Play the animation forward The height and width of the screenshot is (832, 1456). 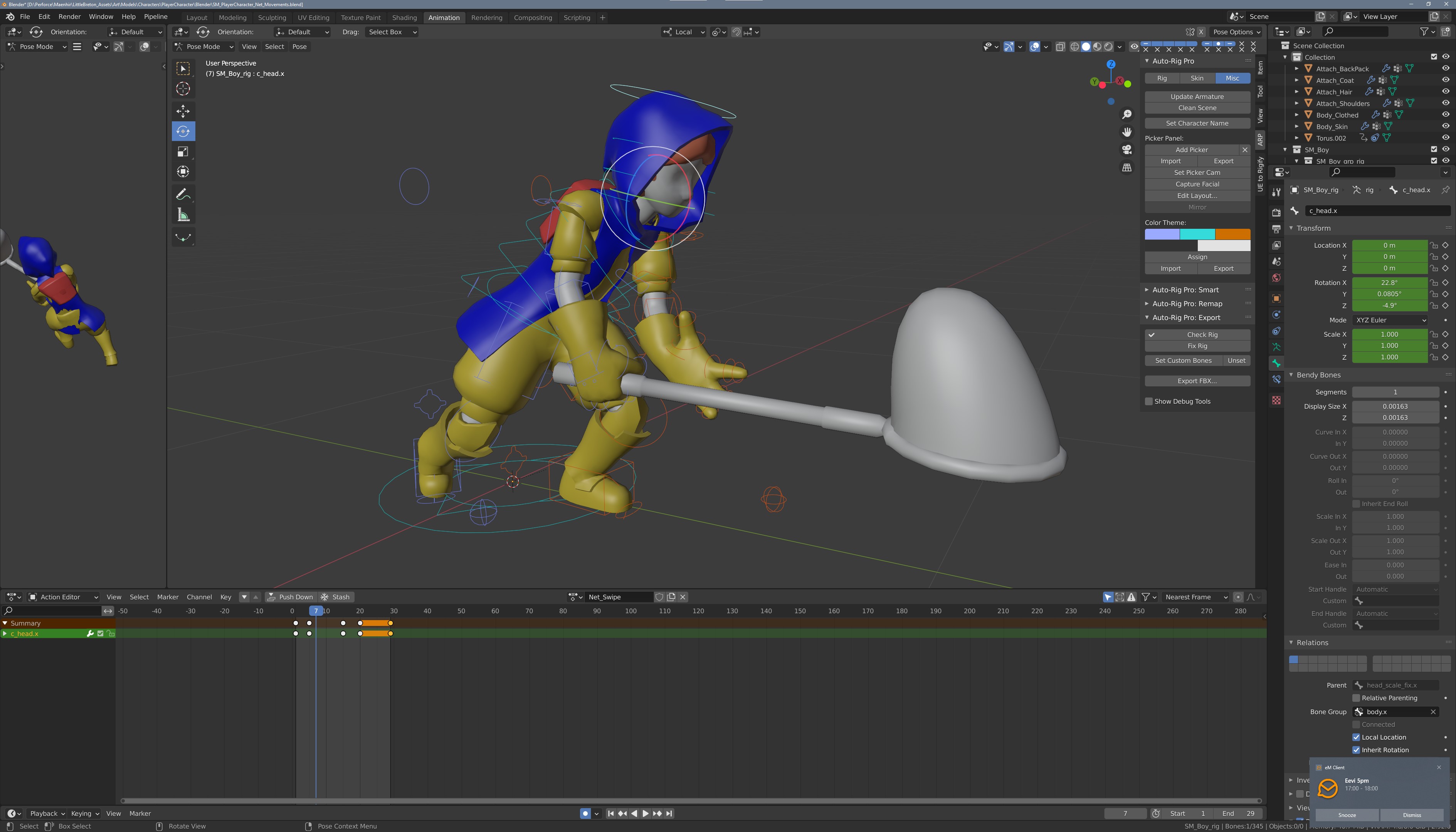646,813
